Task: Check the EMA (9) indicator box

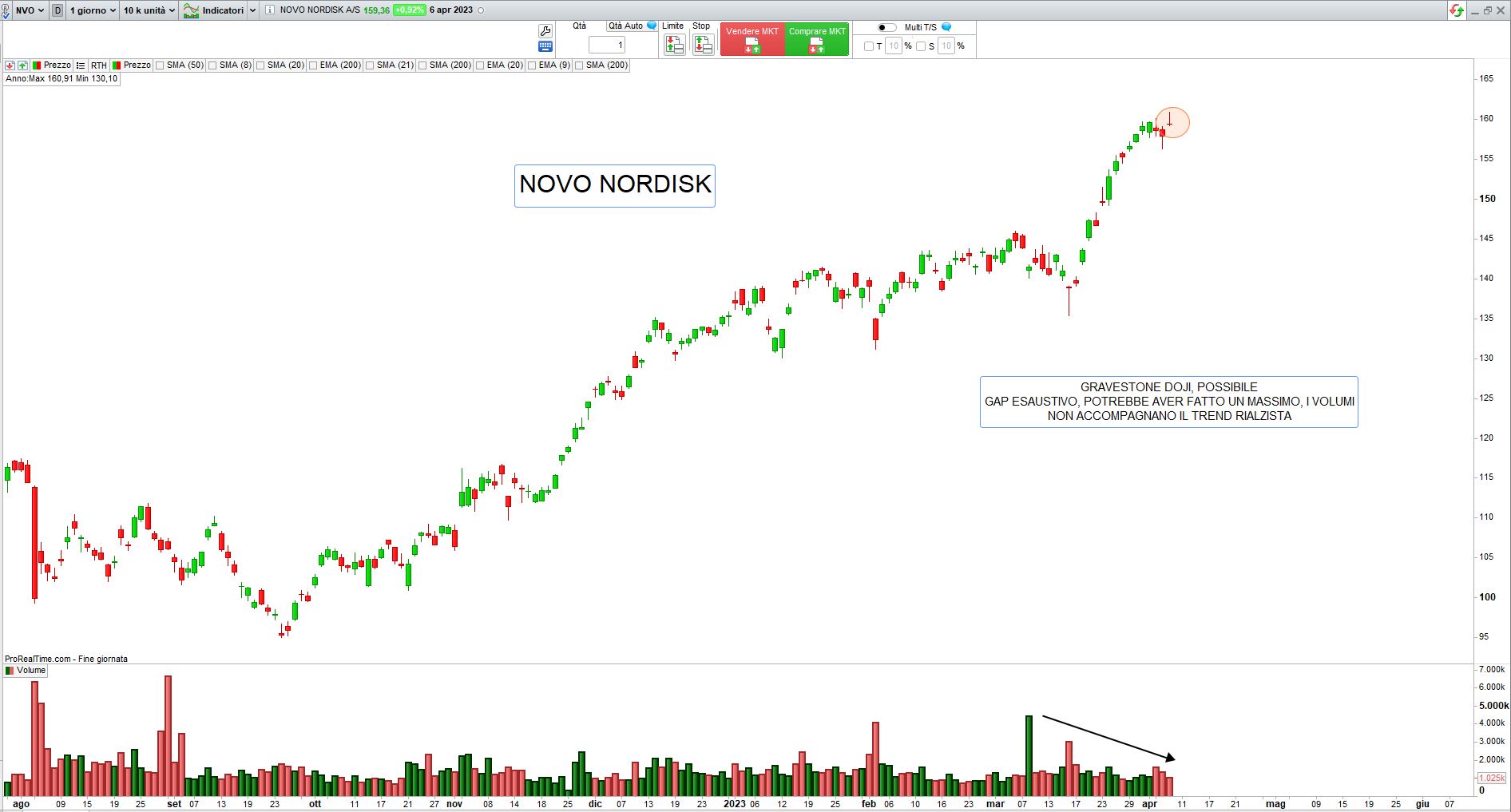Action: [532, 65]
